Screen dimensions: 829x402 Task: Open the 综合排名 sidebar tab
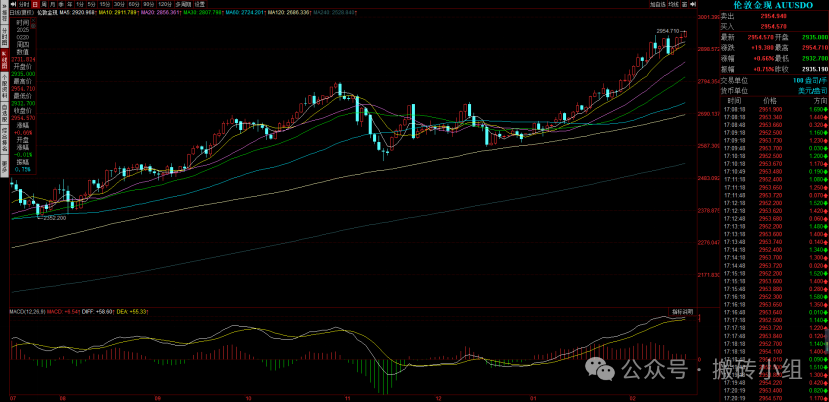click(x=4, y=139)
